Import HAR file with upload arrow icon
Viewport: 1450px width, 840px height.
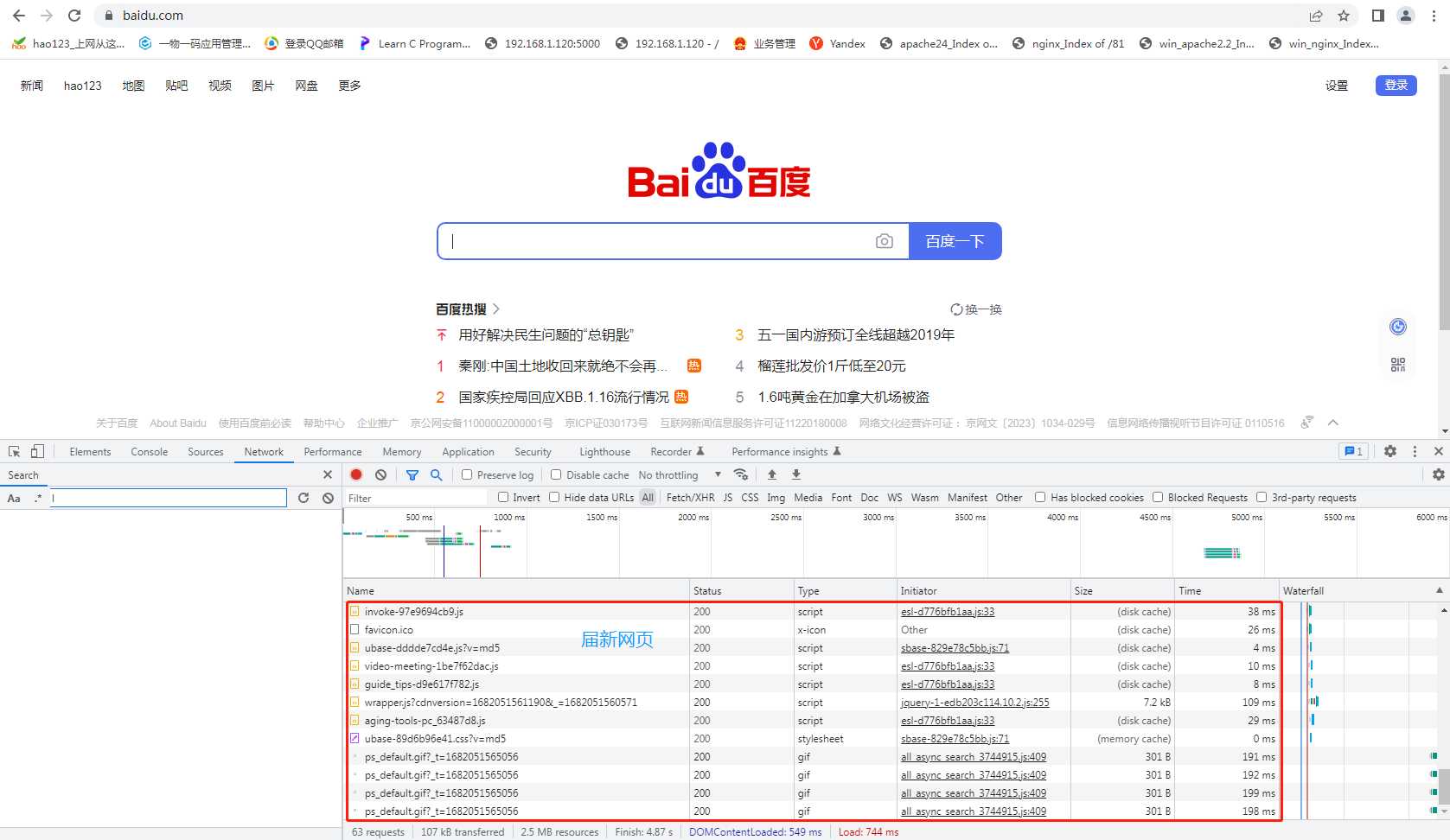click(x=772, y=474)
